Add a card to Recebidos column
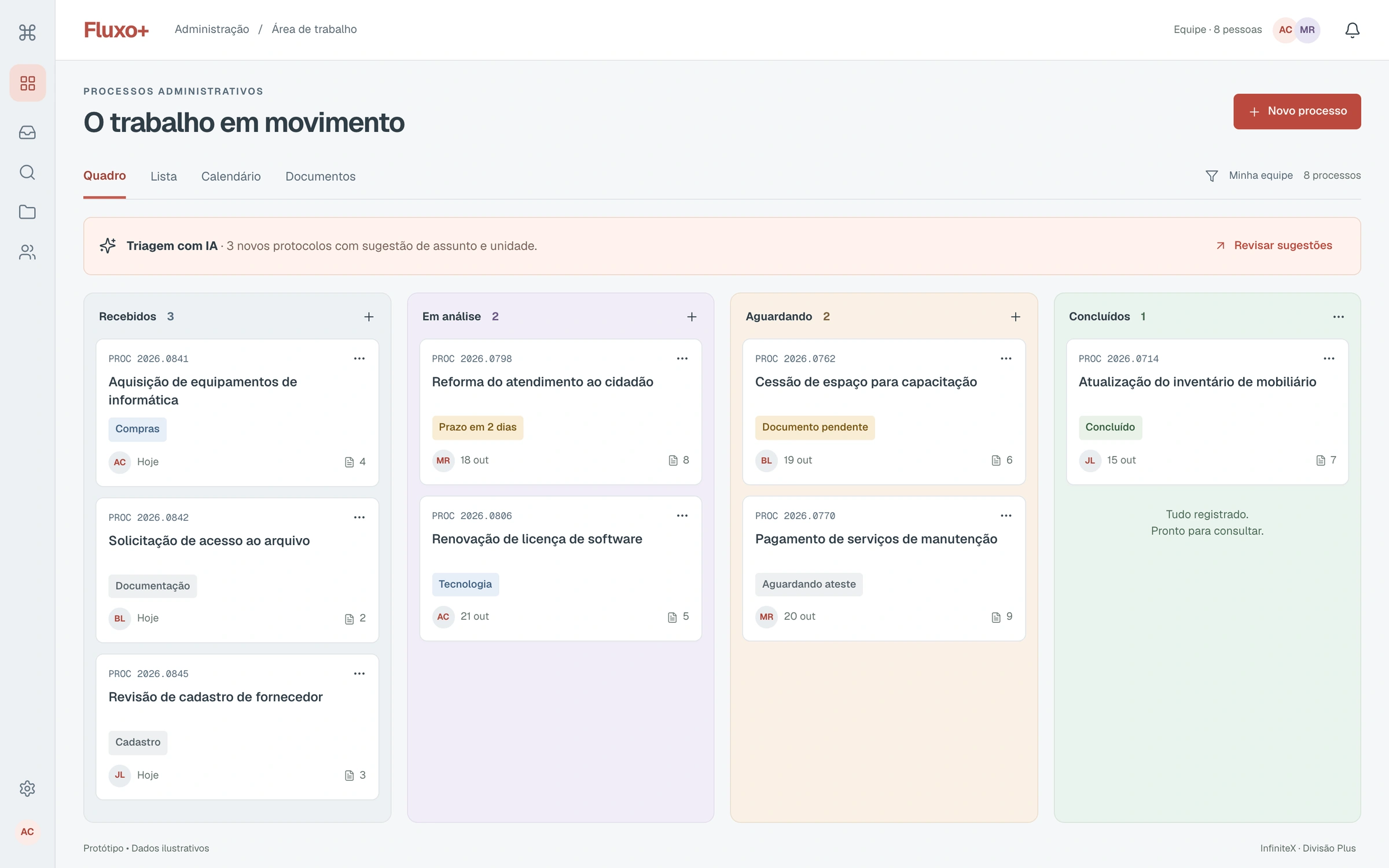Screen dimensions: 1389x868 click(369, 317)
